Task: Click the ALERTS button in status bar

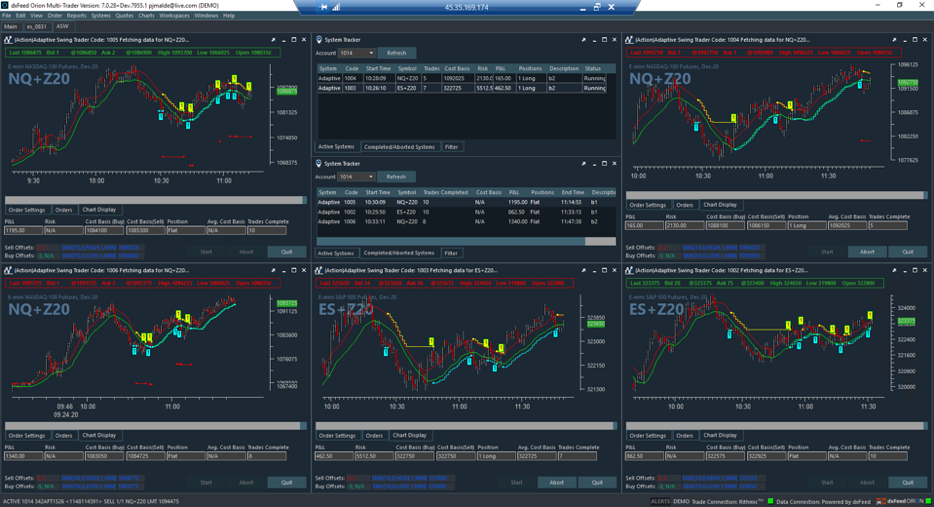Action: click(660, 502)
